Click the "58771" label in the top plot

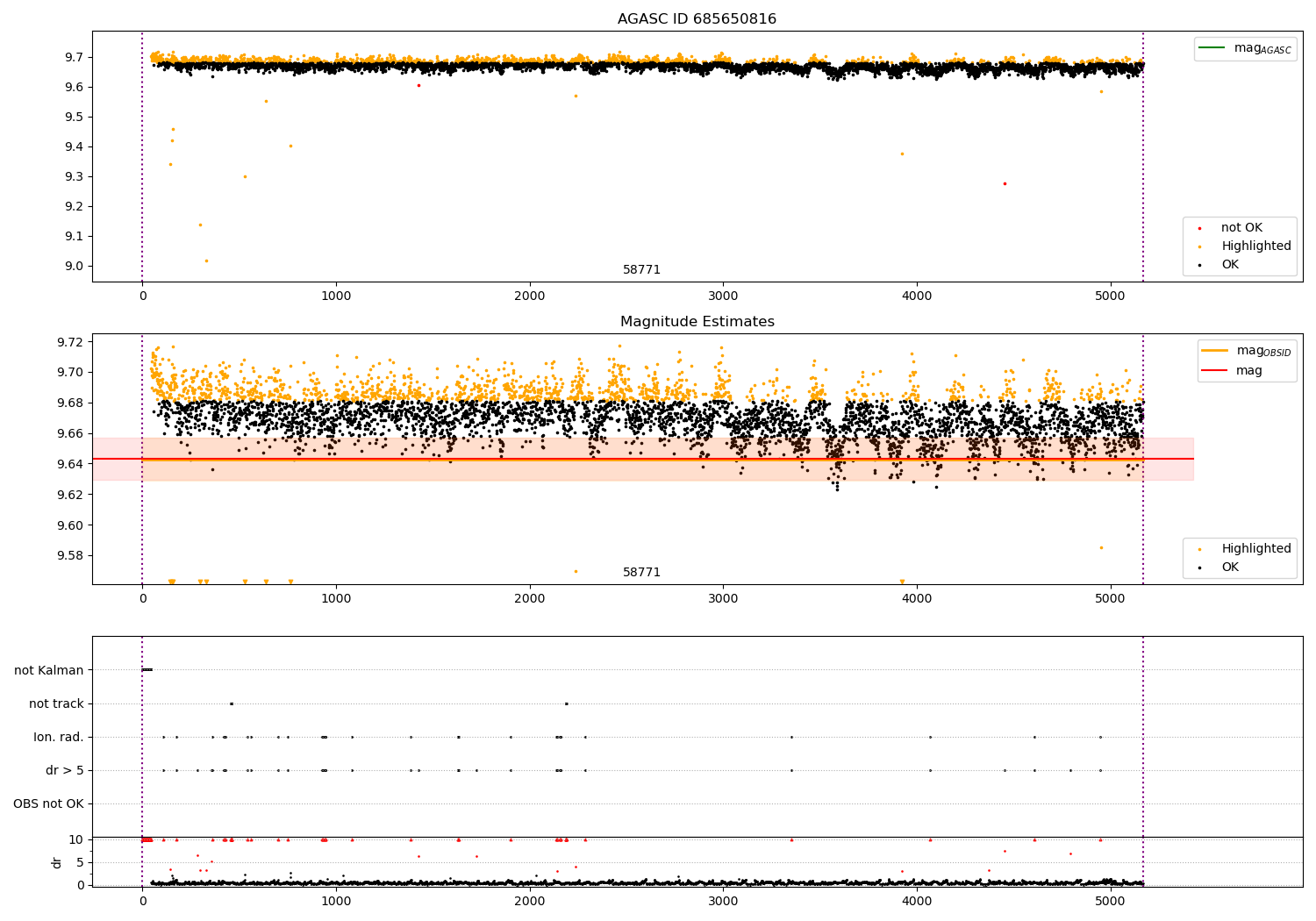click(641, 270)
